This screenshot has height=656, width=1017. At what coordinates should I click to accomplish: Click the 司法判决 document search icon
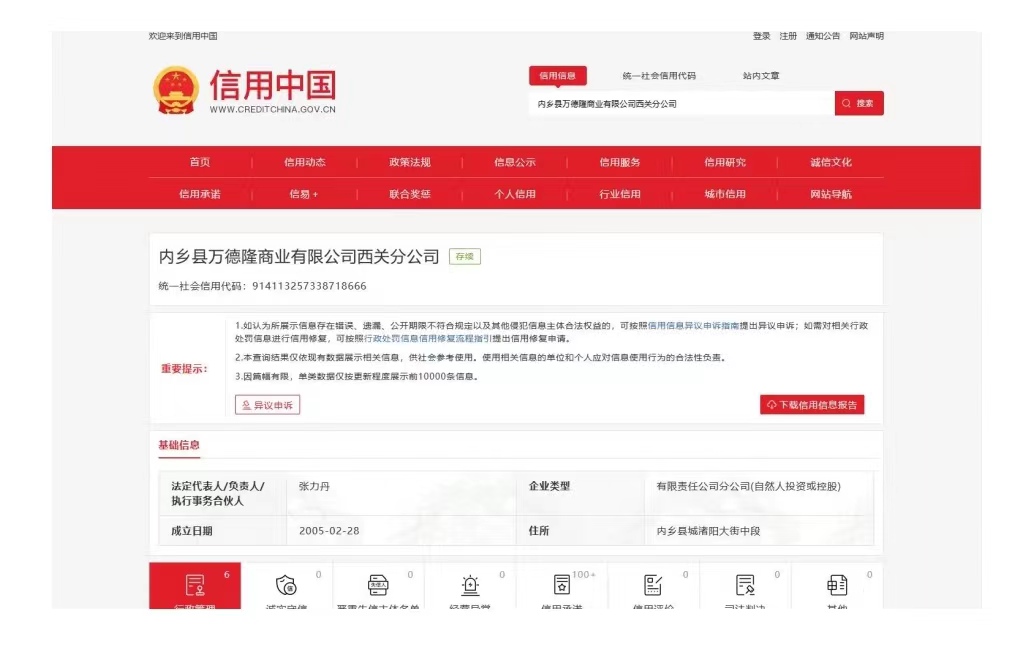click(x=746, y=584)
